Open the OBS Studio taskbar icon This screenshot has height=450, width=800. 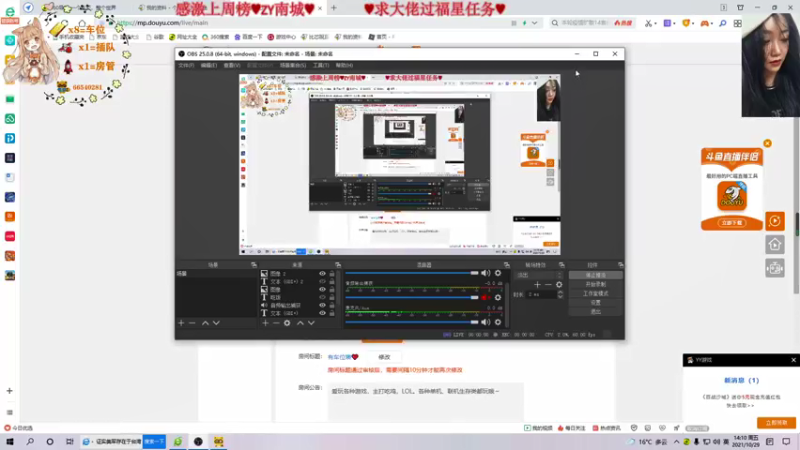click(198, 441)
